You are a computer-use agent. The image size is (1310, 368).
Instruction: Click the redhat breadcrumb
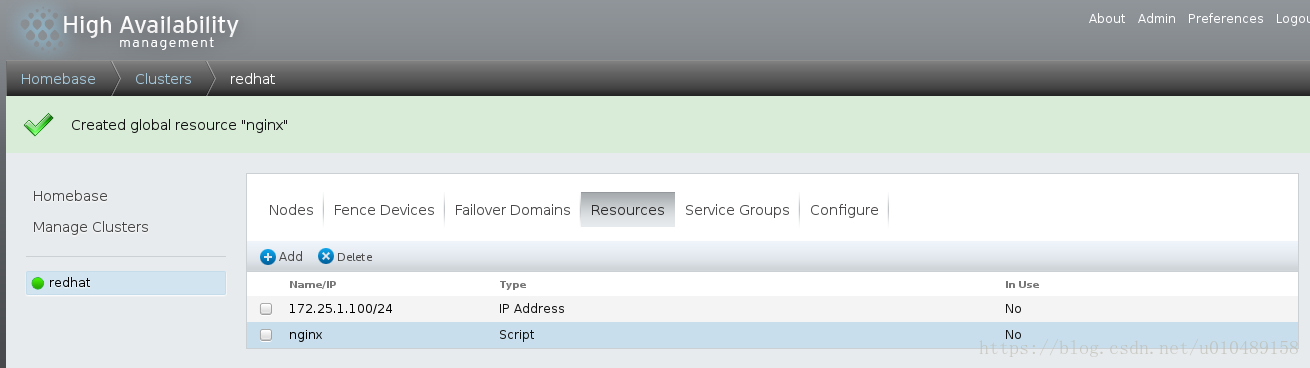(x=252, y=79)
